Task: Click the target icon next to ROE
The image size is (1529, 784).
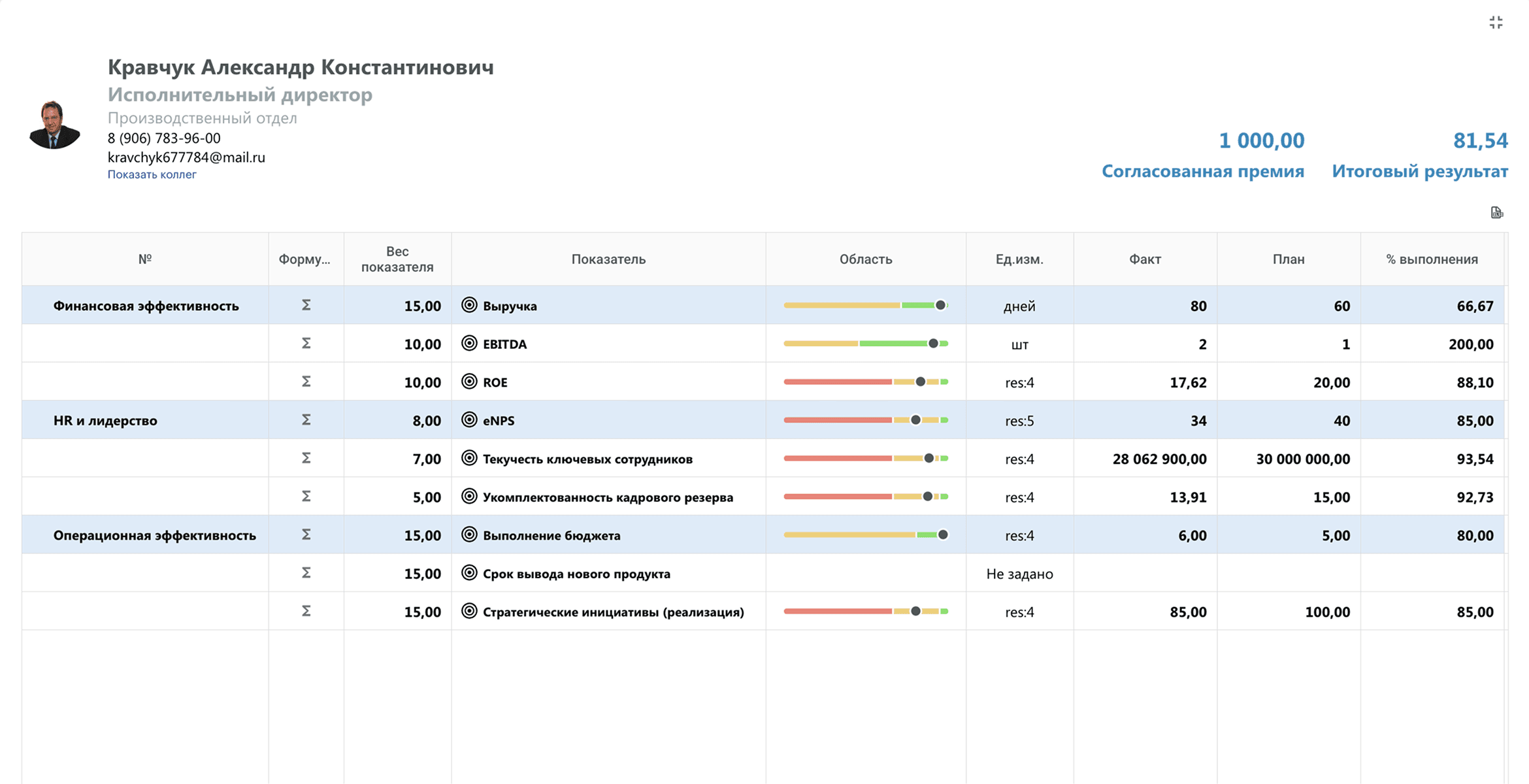Action: point(469,382)
